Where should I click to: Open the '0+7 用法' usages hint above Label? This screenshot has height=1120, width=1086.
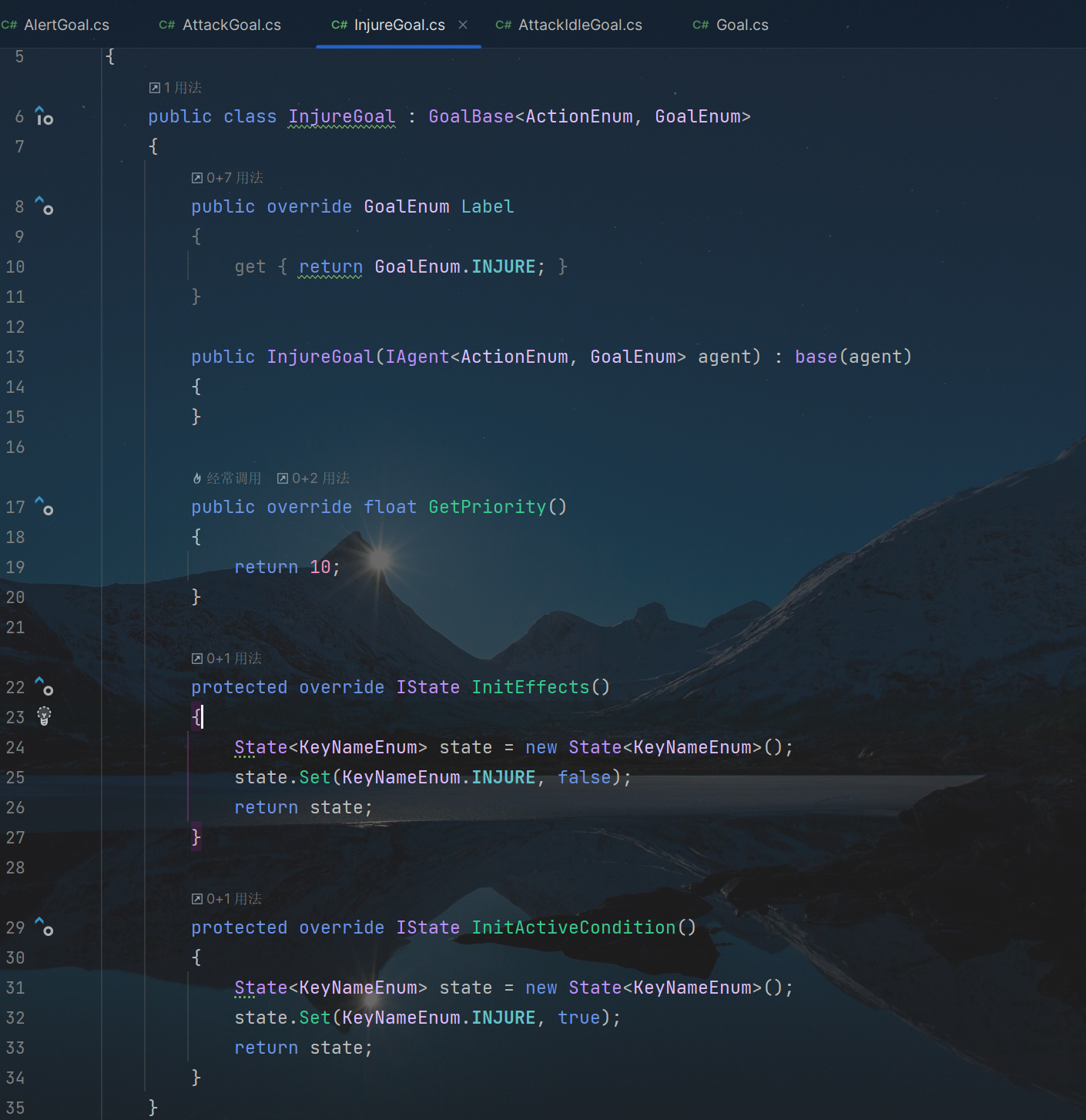(228, 178)
